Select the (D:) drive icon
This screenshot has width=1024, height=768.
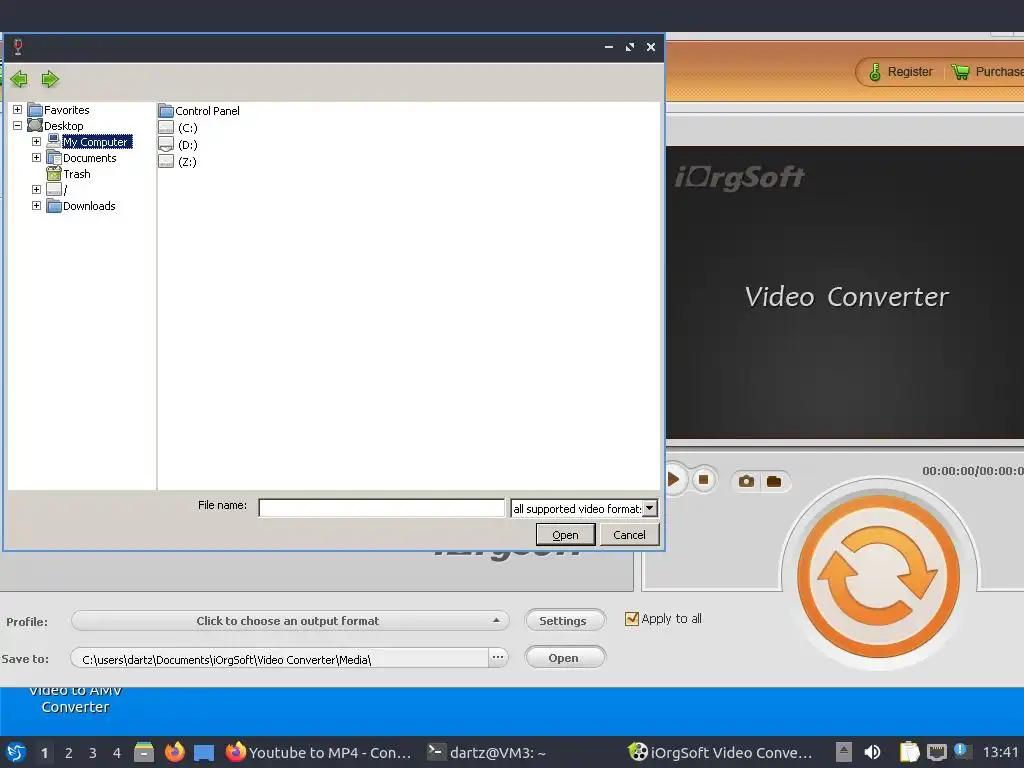(166, 145)
